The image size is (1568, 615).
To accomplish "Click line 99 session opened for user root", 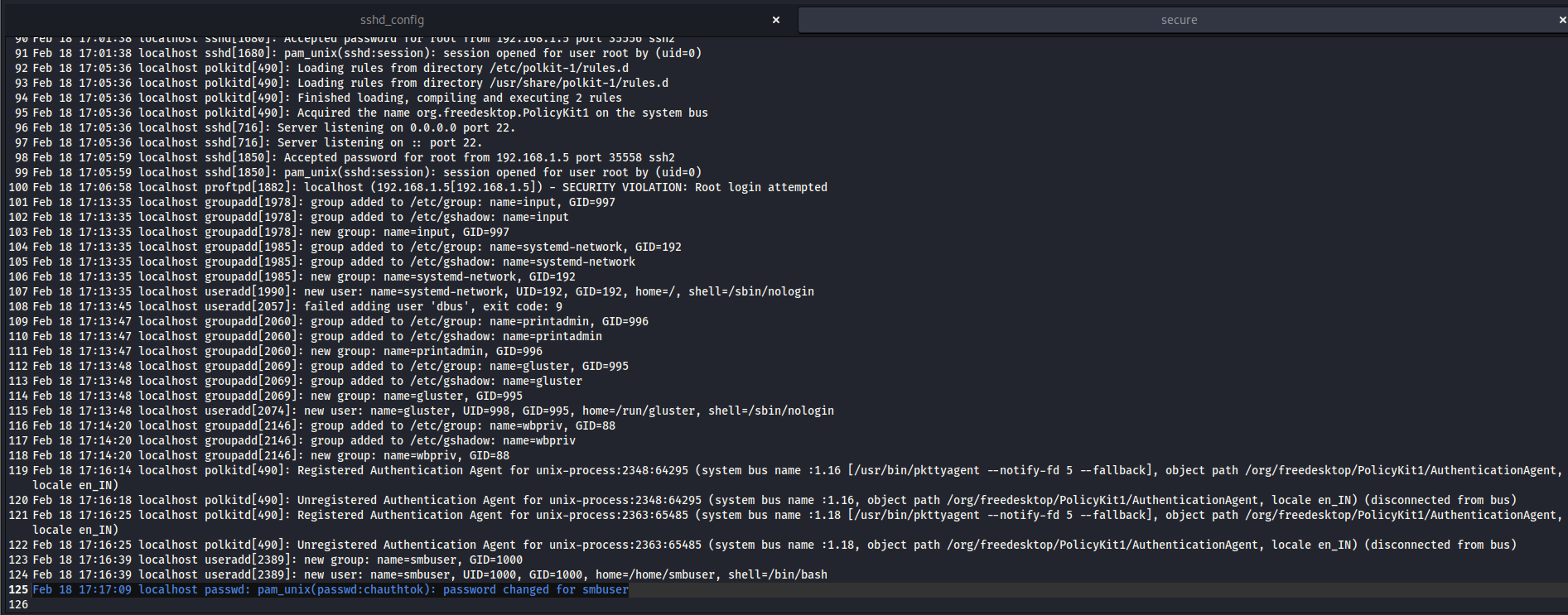I will [x=367, y=172].
